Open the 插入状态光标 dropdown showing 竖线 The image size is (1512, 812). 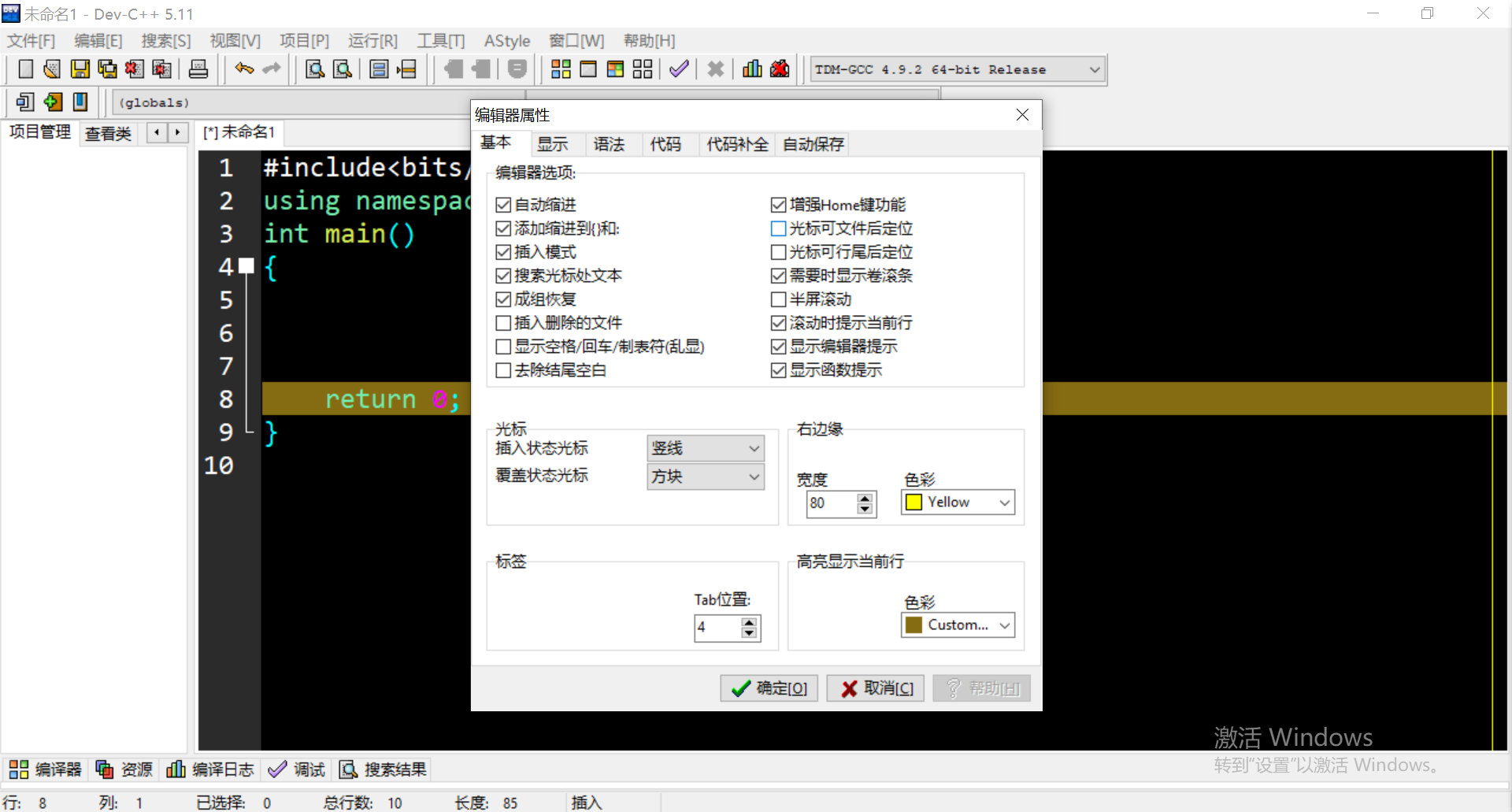706,448
